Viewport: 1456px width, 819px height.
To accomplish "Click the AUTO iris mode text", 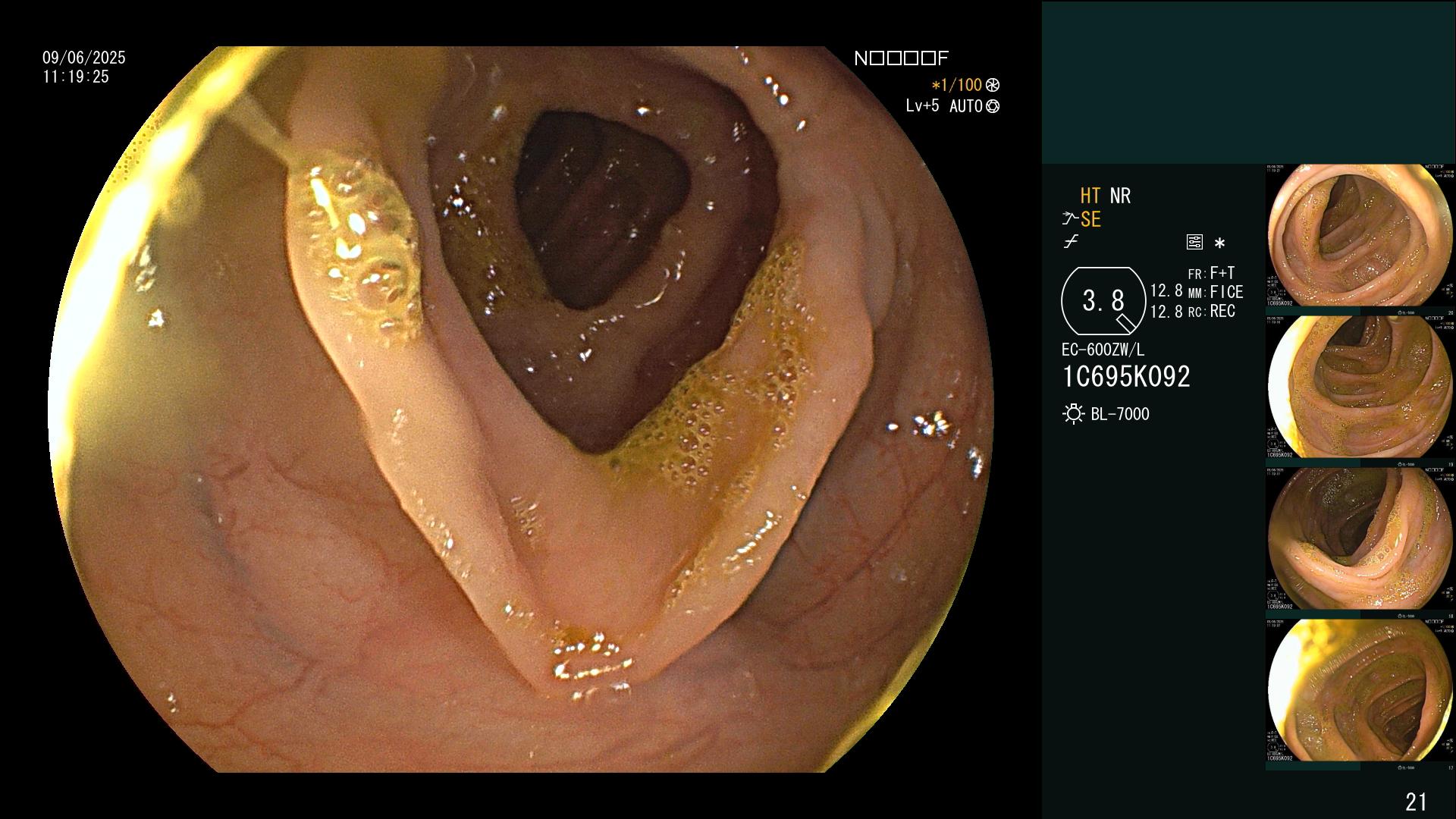I will [966, 107].
